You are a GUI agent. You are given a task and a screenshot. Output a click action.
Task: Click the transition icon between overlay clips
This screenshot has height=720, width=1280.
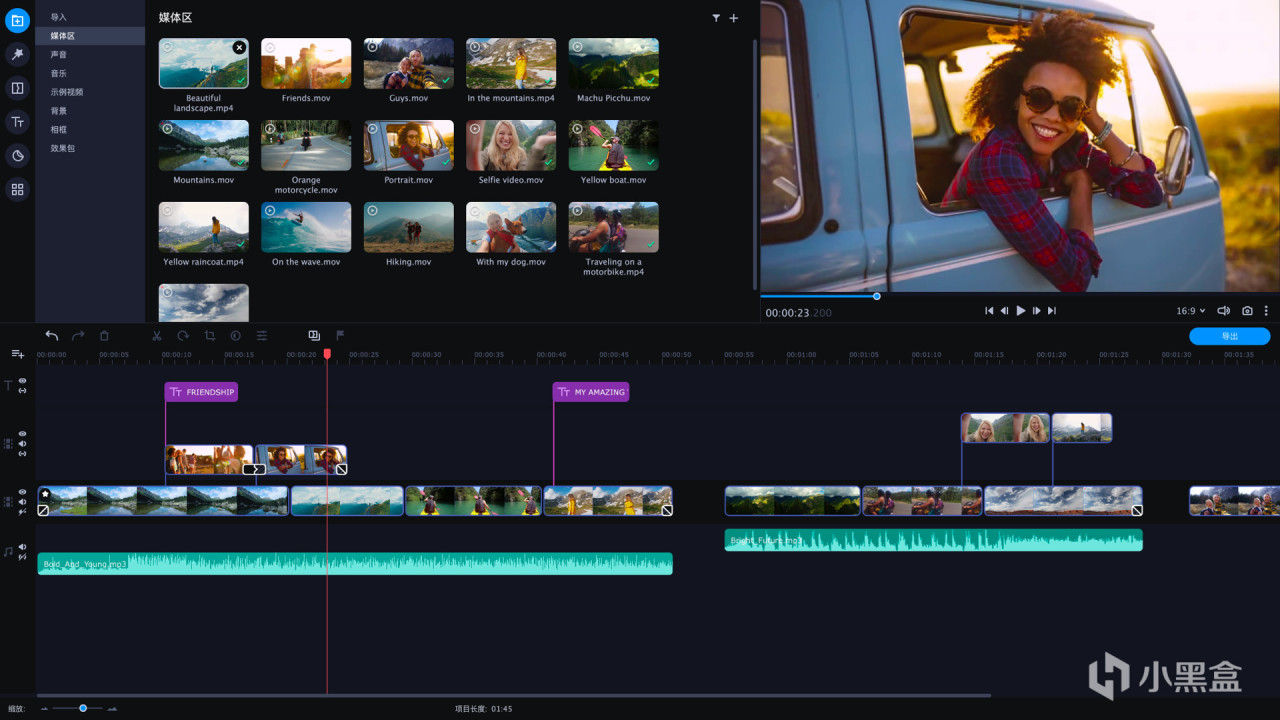click(255, 469)
